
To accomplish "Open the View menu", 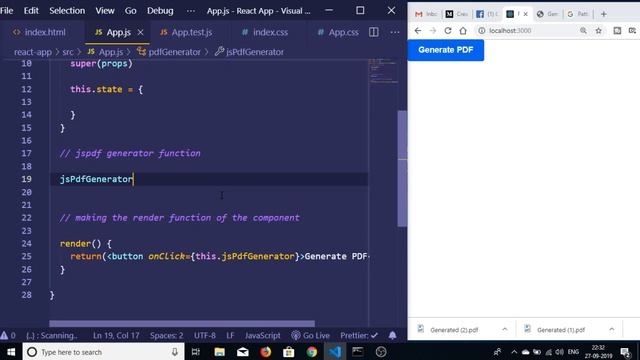I will click(105, 11).
